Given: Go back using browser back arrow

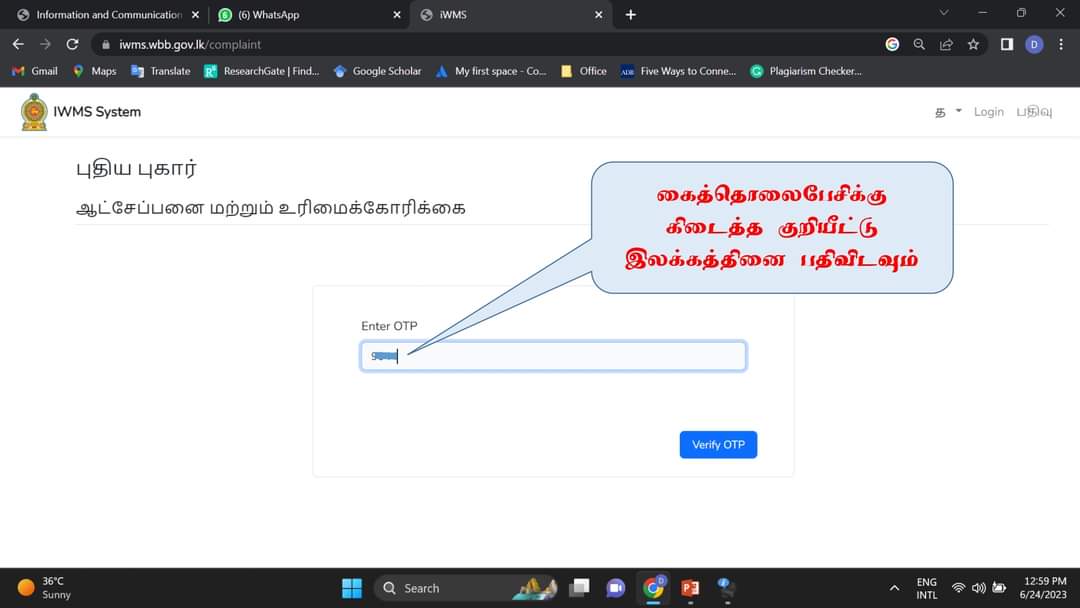Looking at the screenshot, I should [x=19, y=44].
